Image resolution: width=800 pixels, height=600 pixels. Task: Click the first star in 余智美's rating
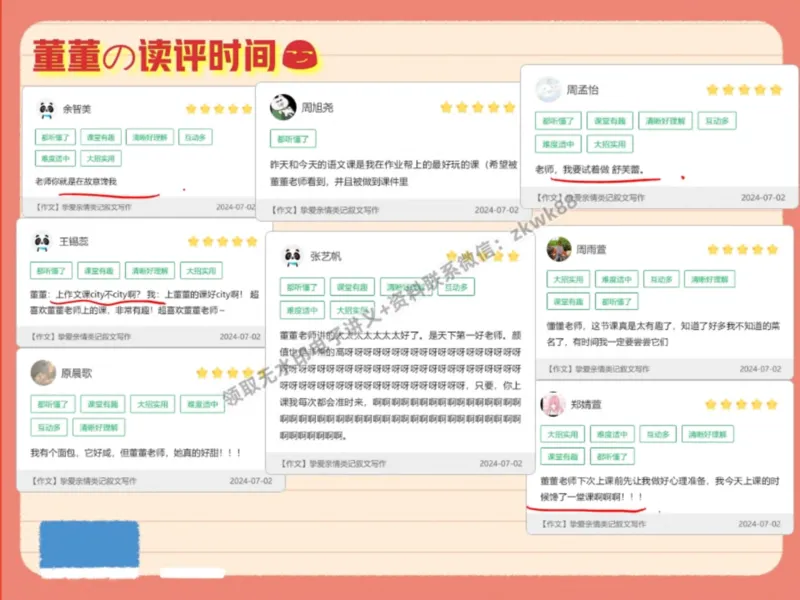tap(191, 109)
